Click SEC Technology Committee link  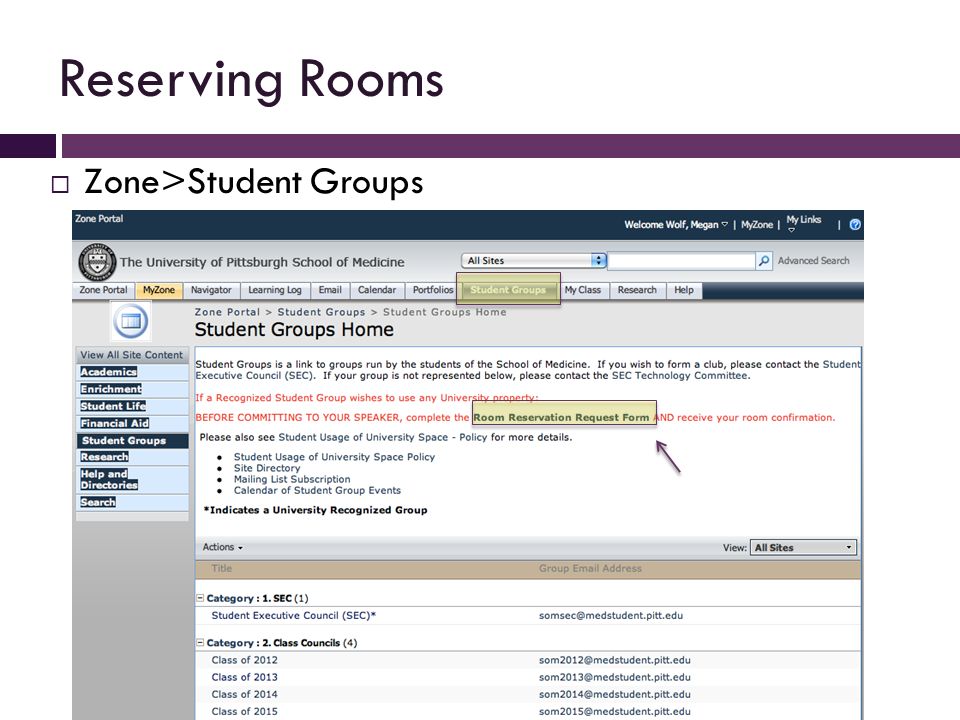(680, 375)
